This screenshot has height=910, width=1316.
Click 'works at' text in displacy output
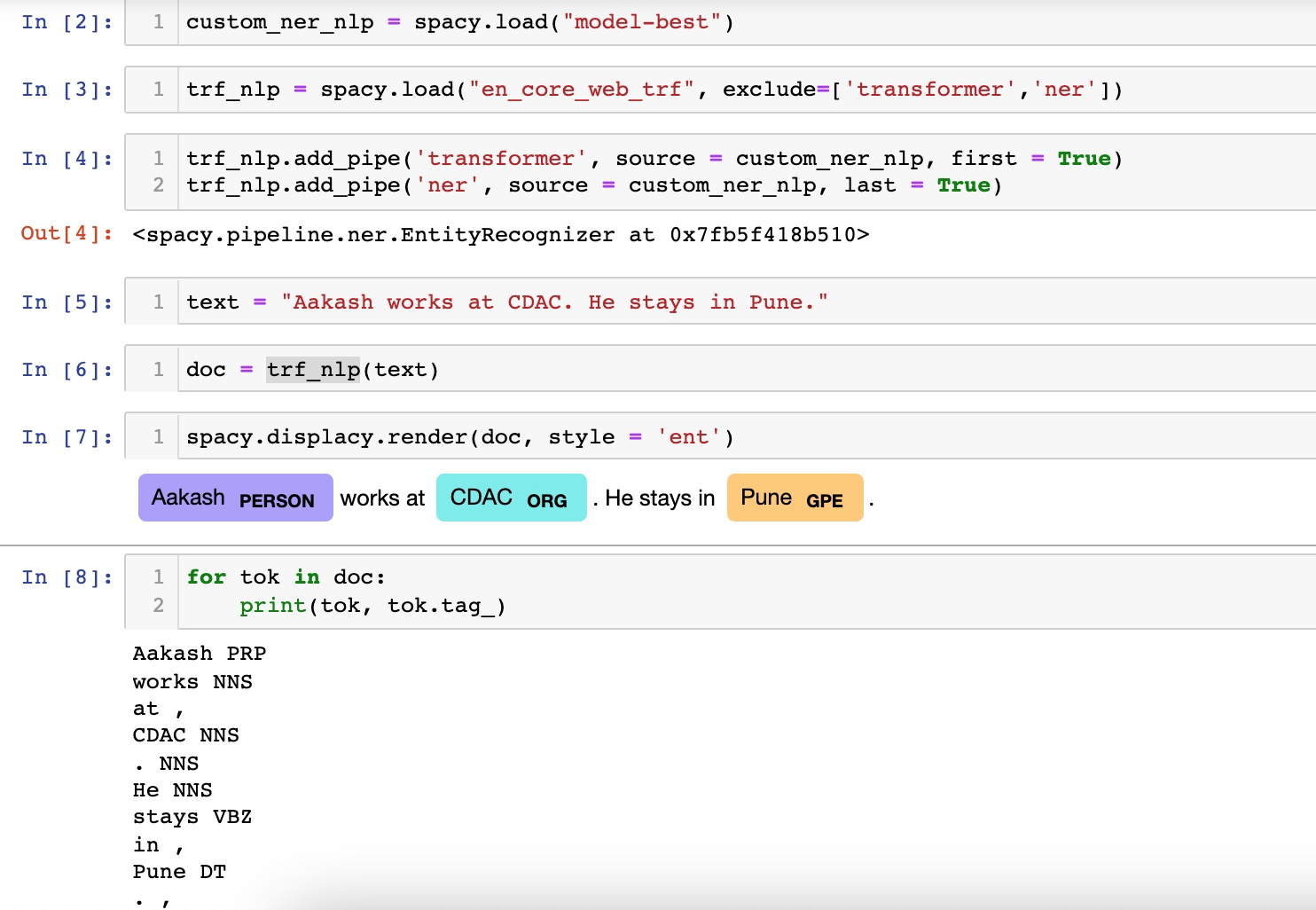383,498
